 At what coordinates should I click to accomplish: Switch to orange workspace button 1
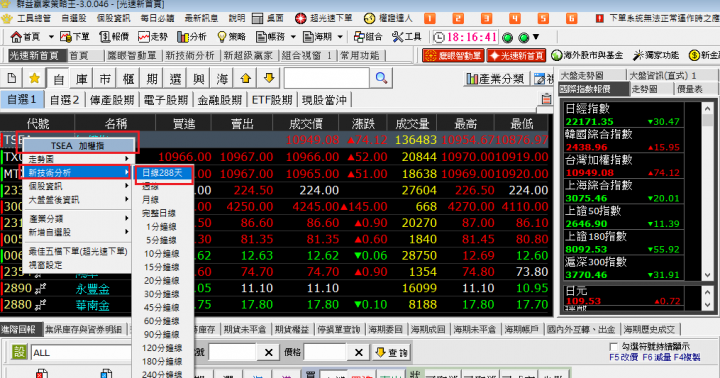click(429, 18)
